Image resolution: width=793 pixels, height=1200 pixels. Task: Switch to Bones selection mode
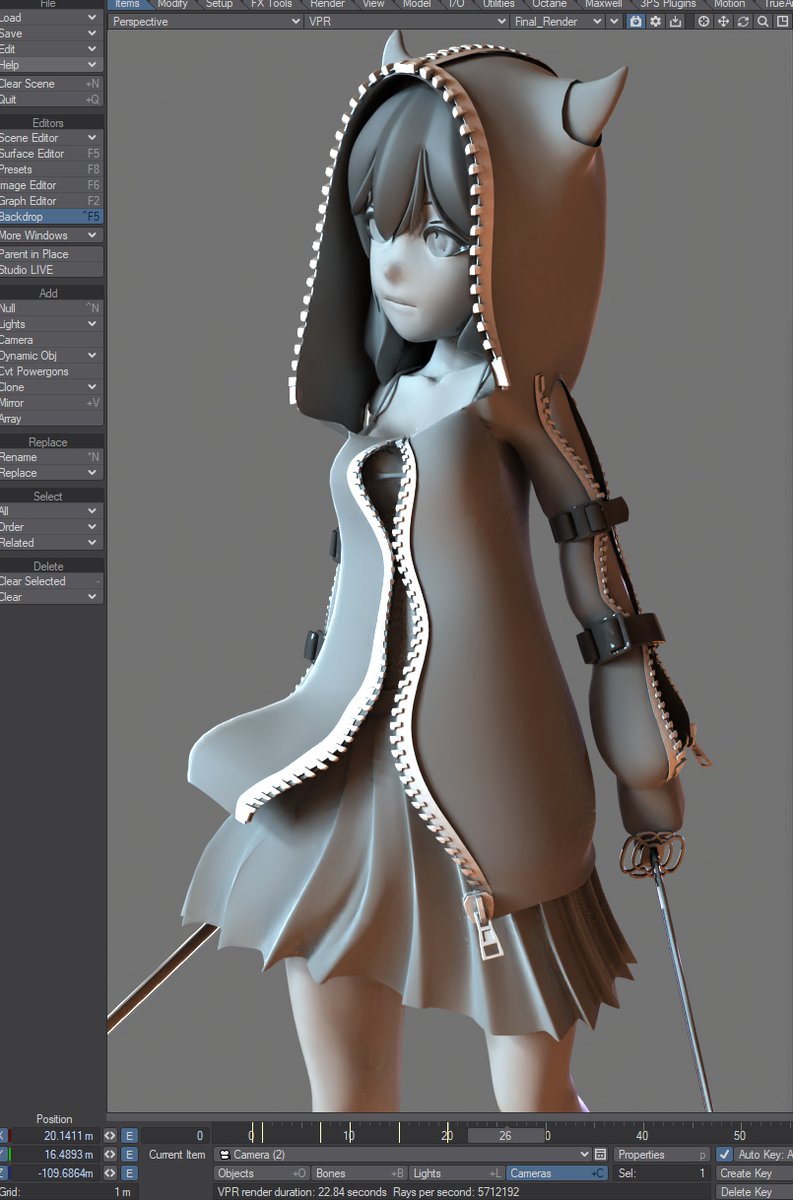click(359, 1173)
